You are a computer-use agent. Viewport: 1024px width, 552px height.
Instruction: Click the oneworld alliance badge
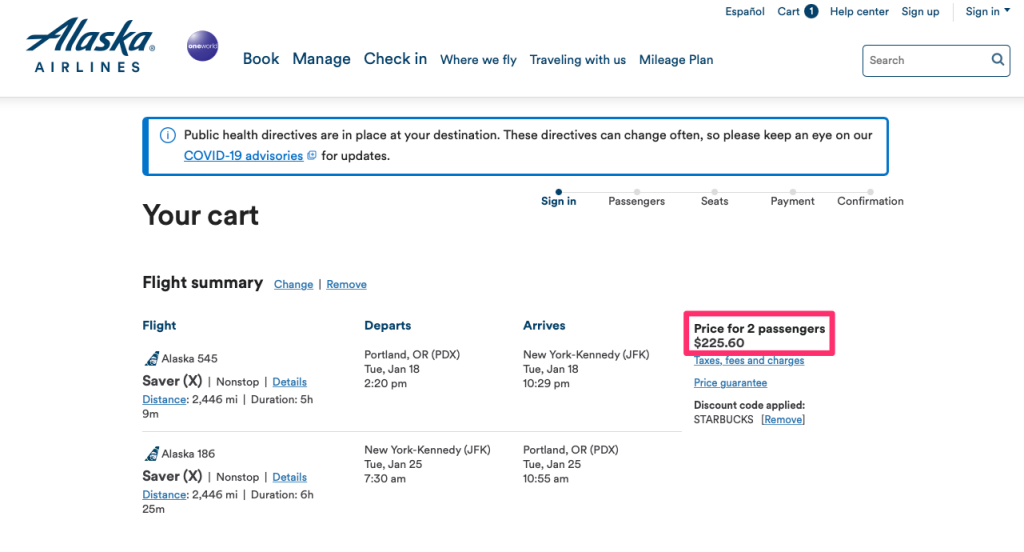pos(202,46)
